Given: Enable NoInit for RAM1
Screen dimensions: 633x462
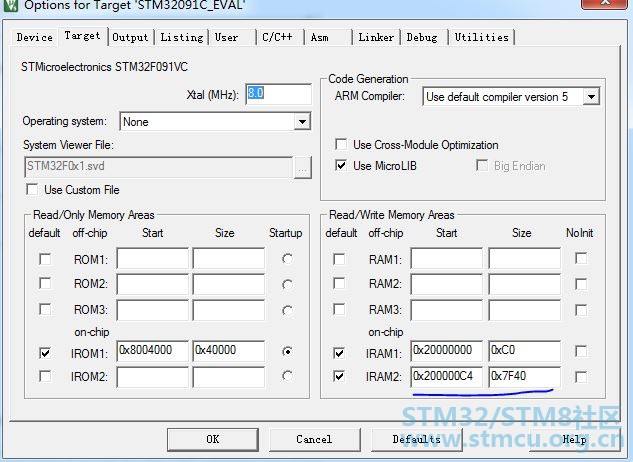Looking at the screenshot, I should (581, 258).
